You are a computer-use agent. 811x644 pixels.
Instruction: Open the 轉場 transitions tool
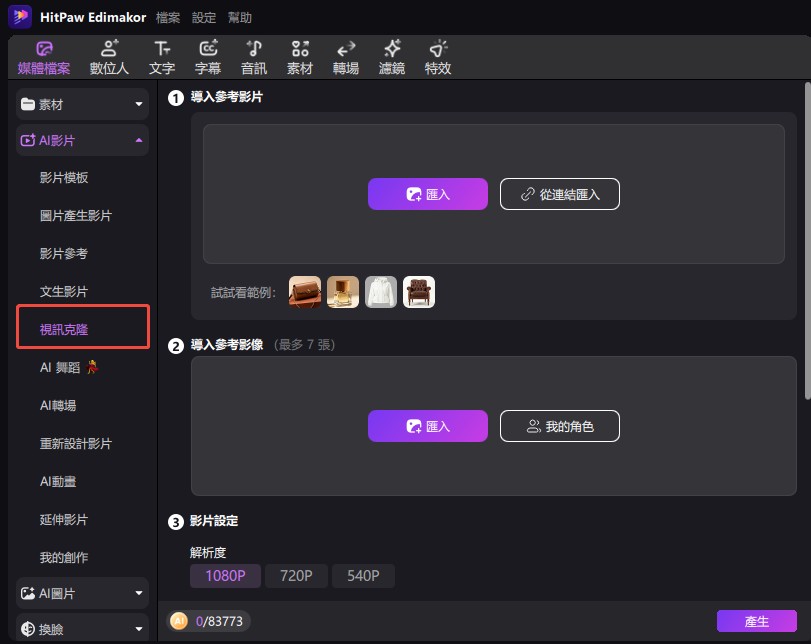pos(346,57)
